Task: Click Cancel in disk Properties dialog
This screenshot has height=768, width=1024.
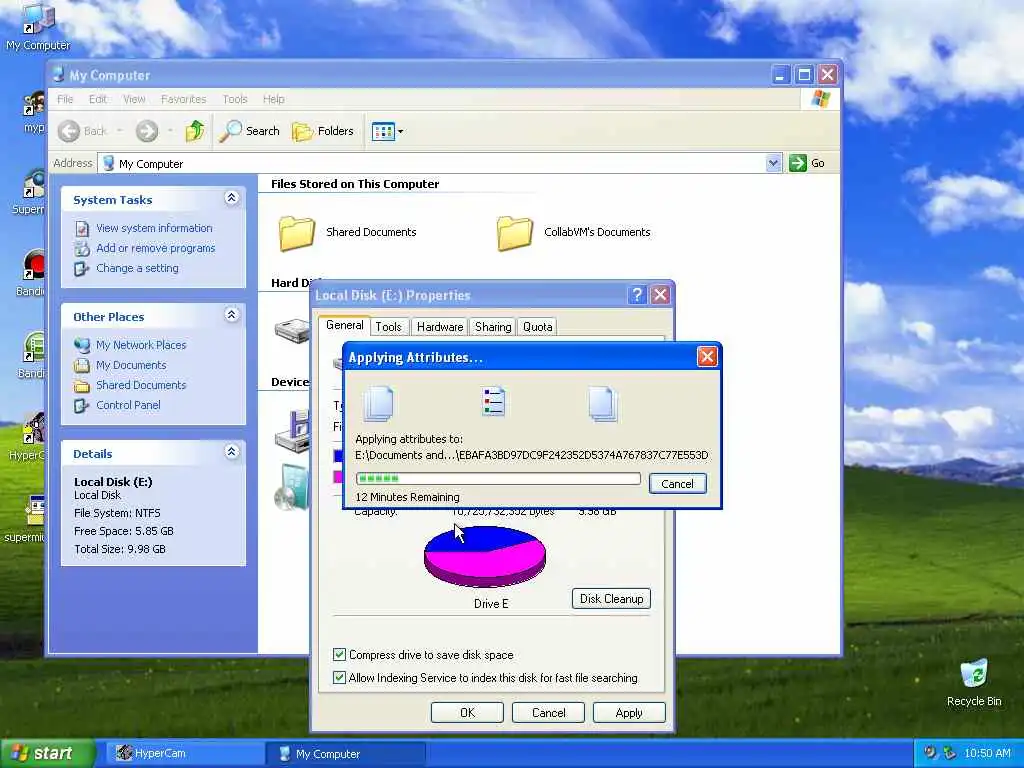Action: pyautogui.click(x=548, y=712)
